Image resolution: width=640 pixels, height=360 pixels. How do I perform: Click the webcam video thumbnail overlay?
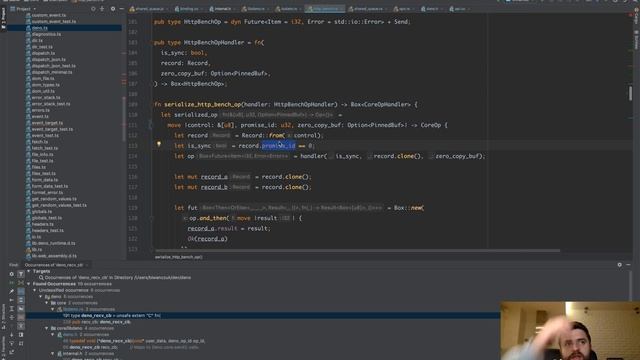coord(570,331)
